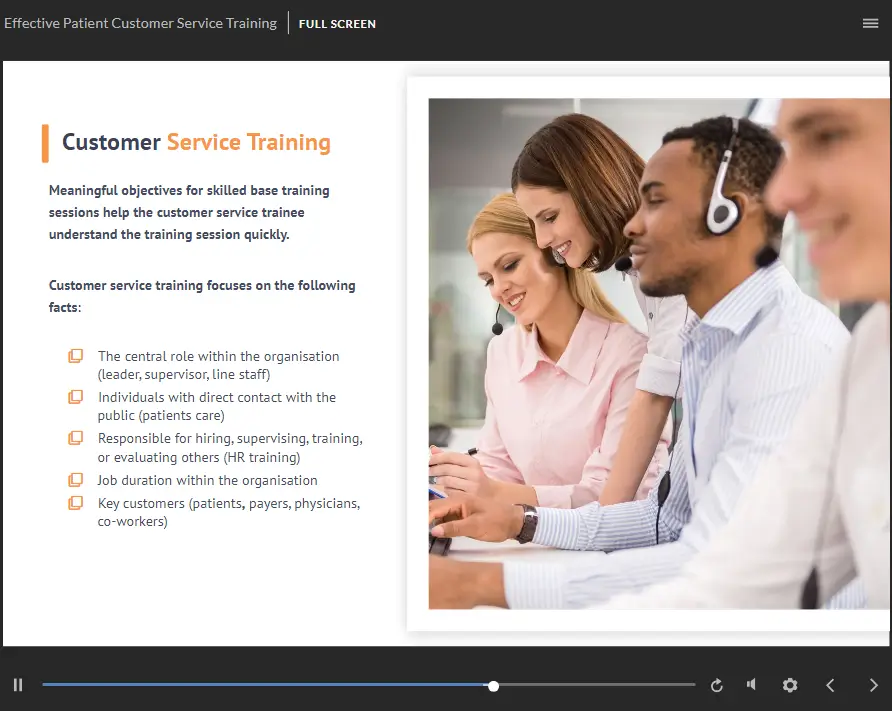This screenshot has width=892, height=711.
Task: Click the "Job duration within the organisation" text
Action: [x=207, y=480]
